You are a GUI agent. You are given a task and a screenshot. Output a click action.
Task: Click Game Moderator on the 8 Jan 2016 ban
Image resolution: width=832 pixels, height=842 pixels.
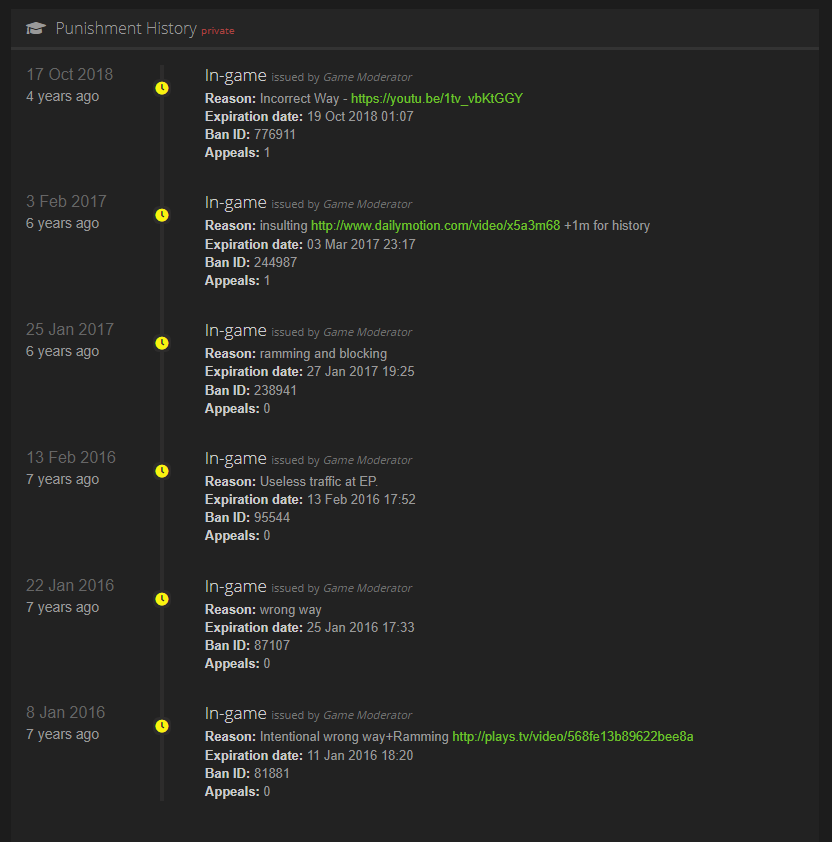coord(367,715)
